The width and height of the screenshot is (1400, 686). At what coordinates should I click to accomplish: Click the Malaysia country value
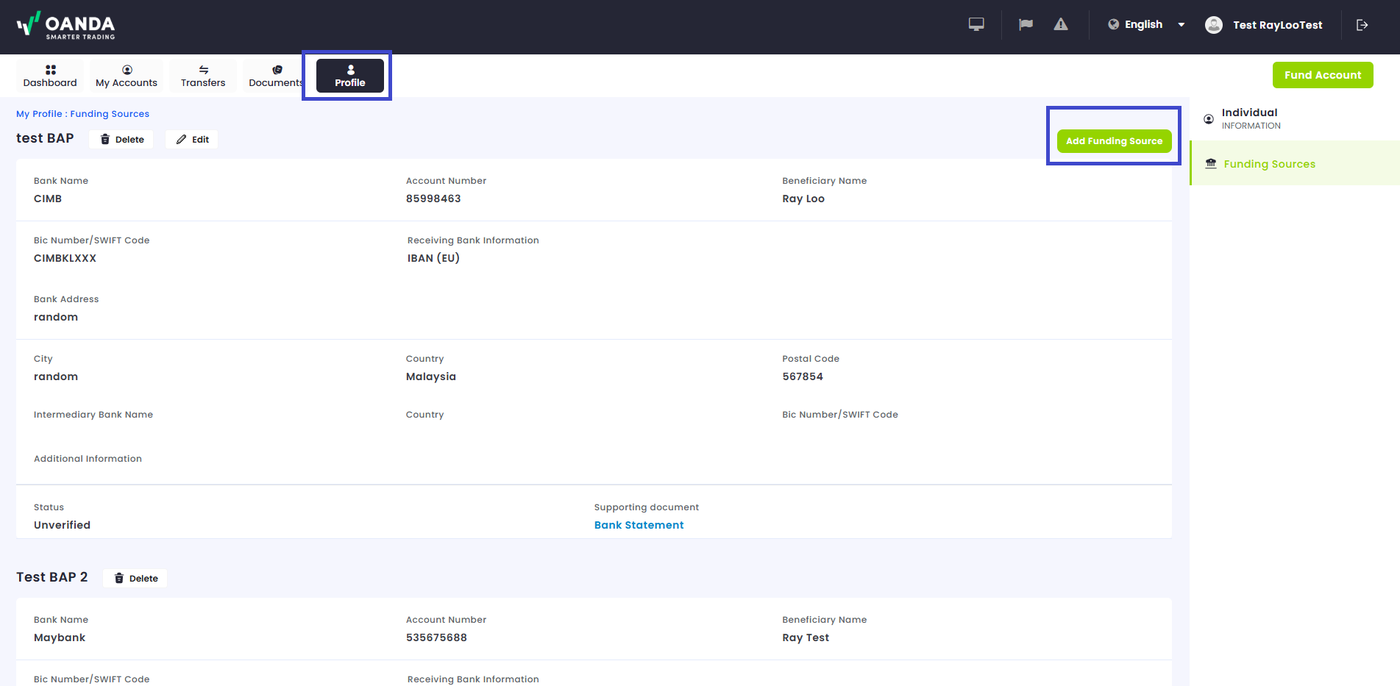[431, 377]
